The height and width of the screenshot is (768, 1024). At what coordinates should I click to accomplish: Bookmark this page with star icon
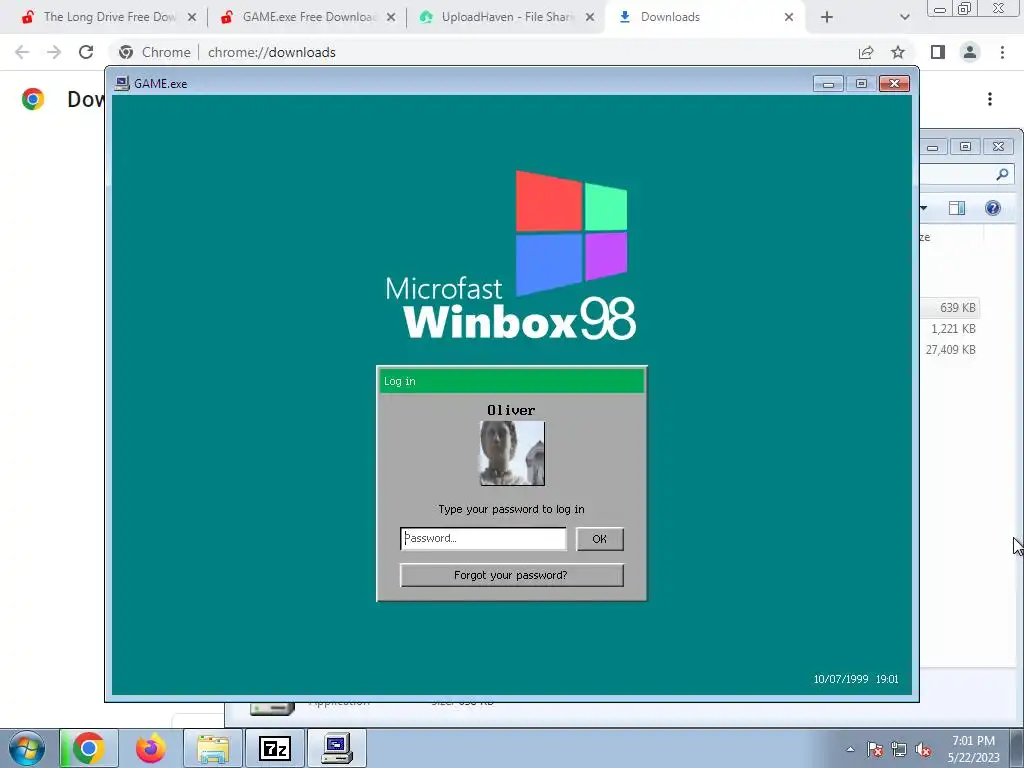pyautogui.click(x=898, y=52)
